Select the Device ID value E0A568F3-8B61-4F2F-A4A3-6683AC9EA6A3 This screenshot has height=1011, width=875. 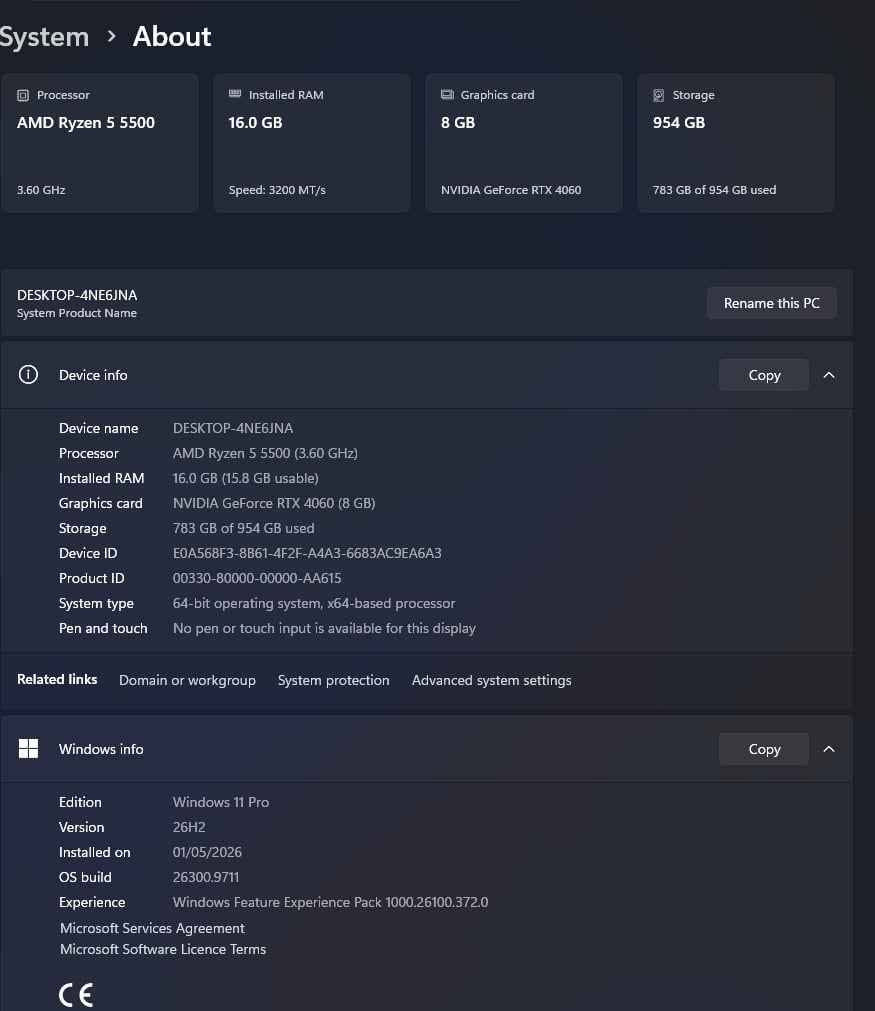[307, 553]
